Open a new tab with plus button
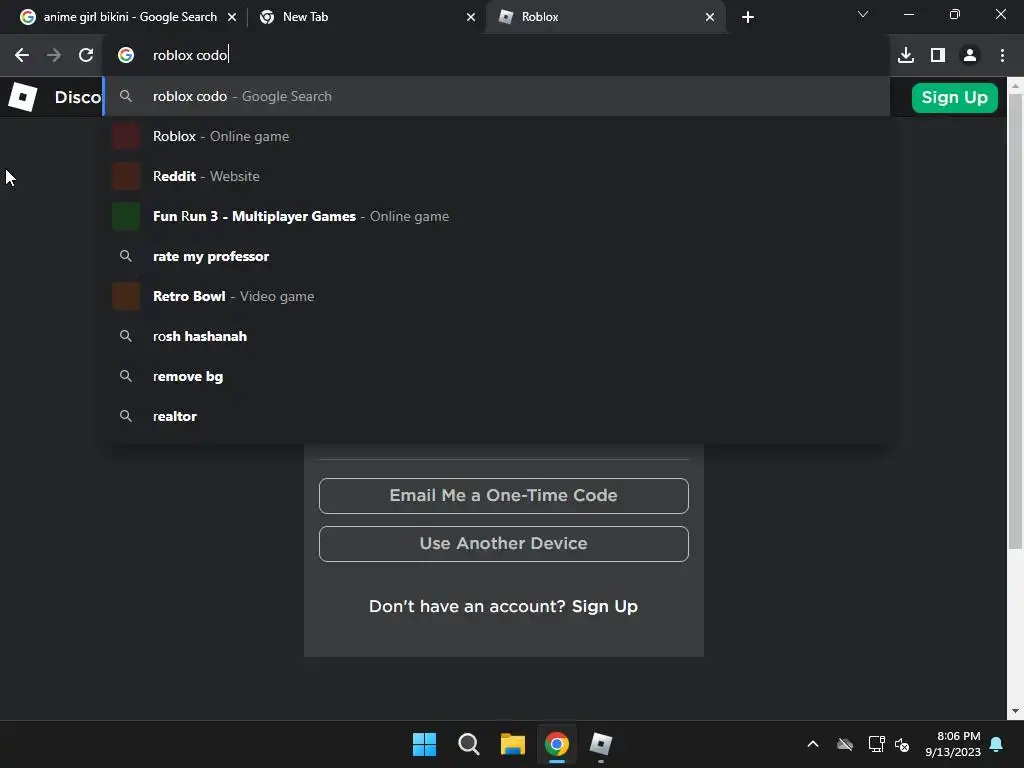Screen dimensions: 1024x768 click(x=748, y=17)
